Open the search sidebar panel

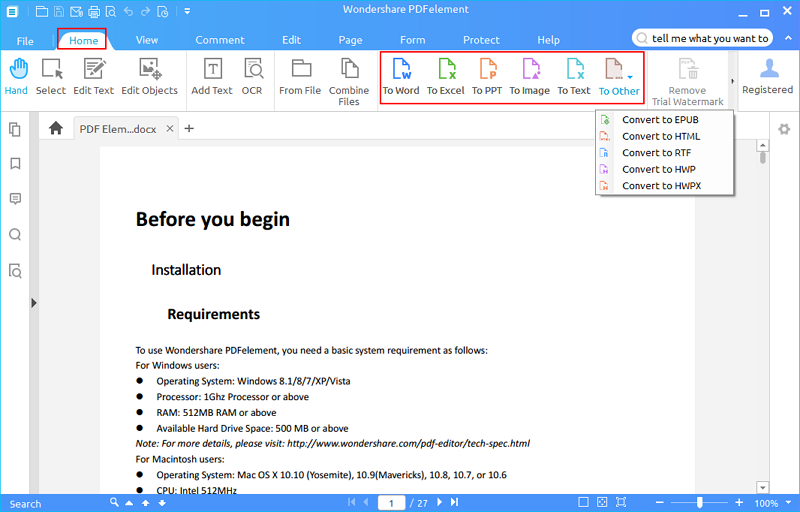tap(15, 235)
